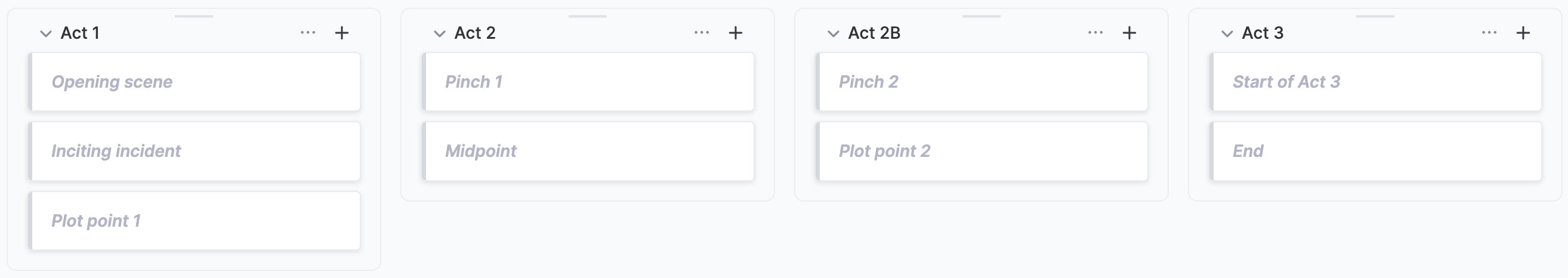
Task: Collapse the Act 1 column
Action: [46, 33]
